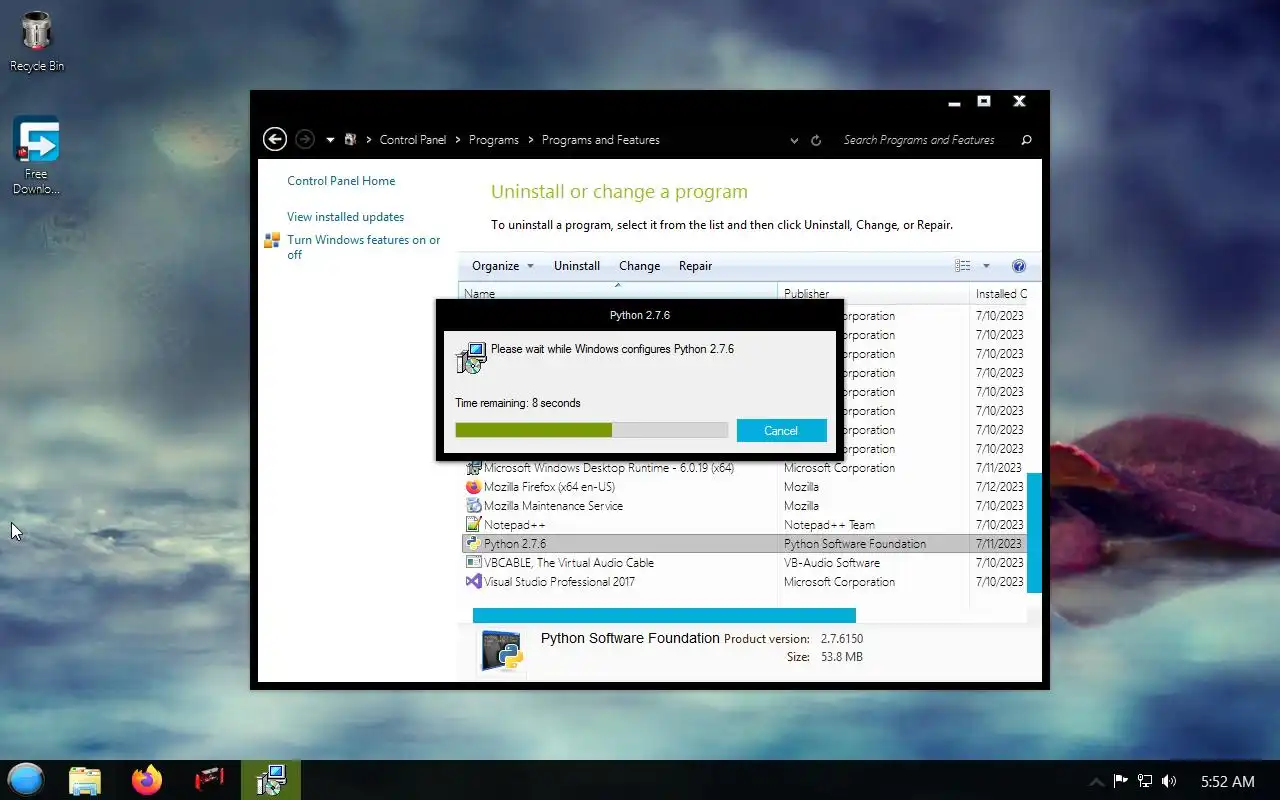
Task: Sort by the Name column header
Action: click(618, 293)
